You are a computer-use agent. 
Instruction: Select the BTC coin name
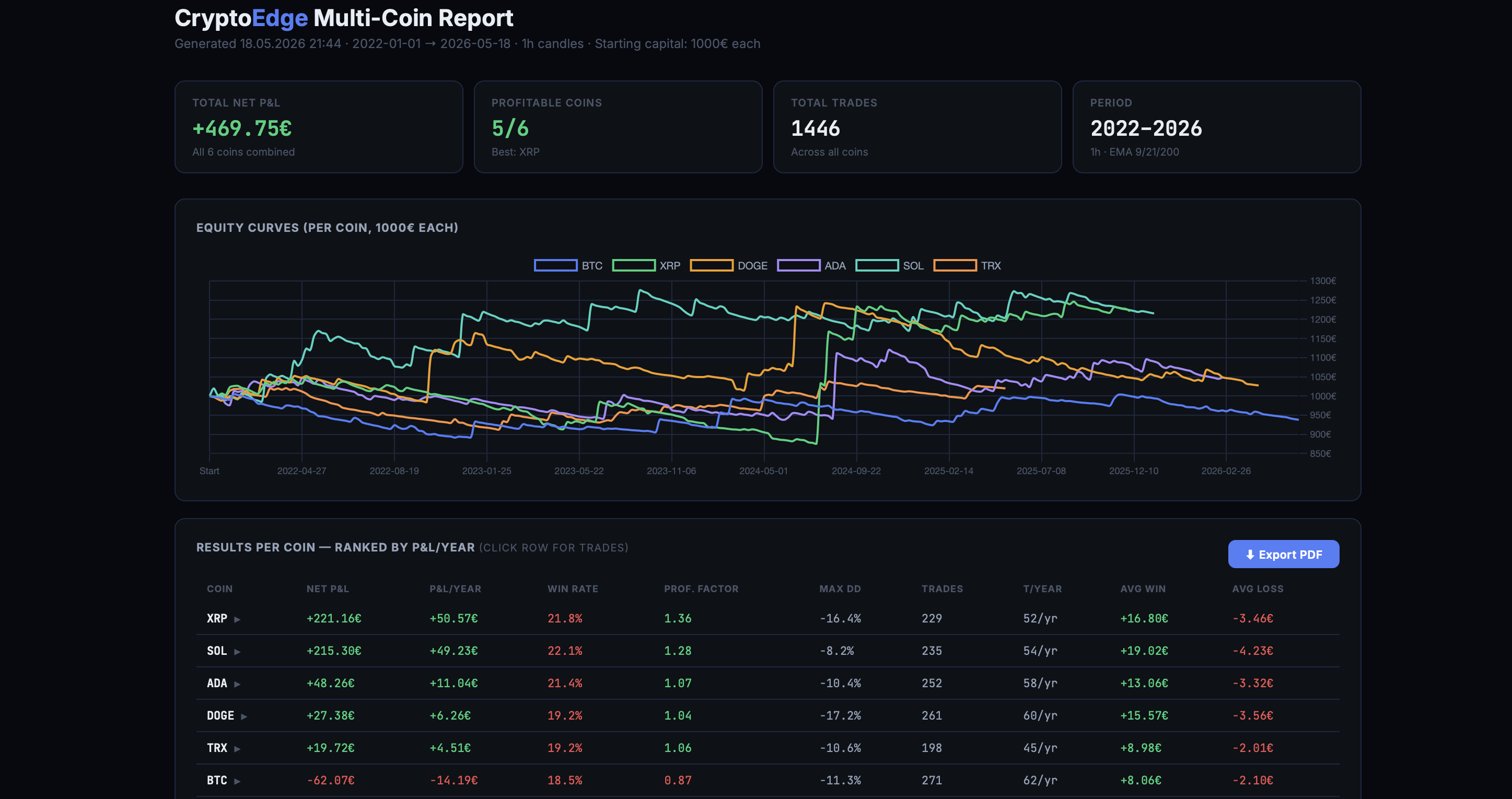point(217,780)
